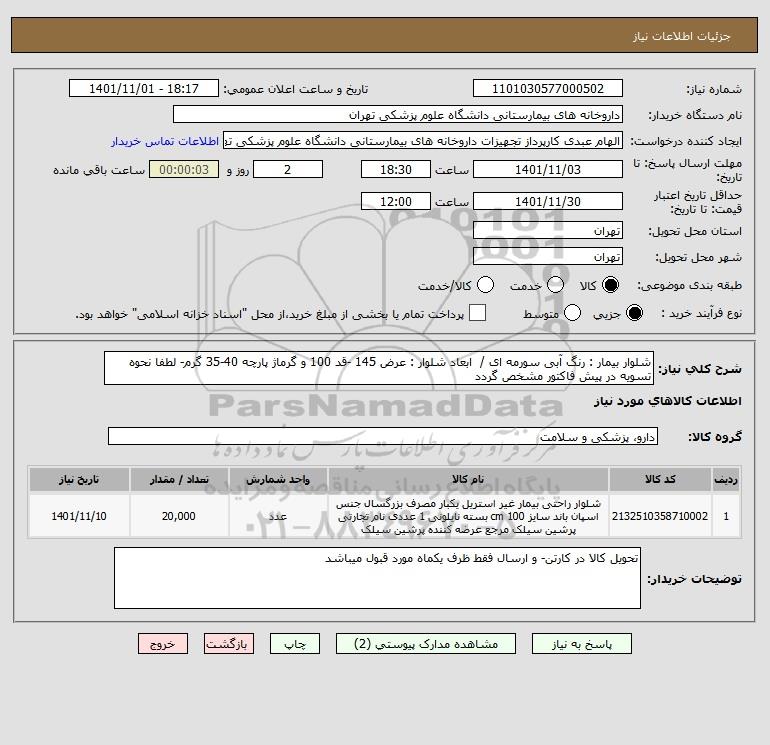Viewport: 770px width, 745px height.
Task: Click the goods group field دارو، پزشکی و سلامت
Action: [x=383, y=436]
